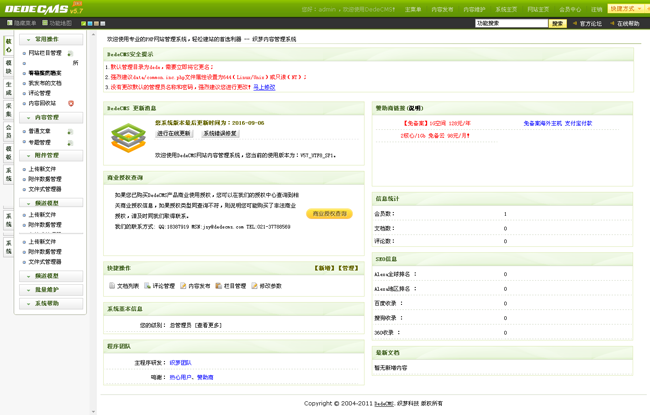Collapse the 附件管理 menu section
This screenshot has height=415, width=650.
pos(51,155)
